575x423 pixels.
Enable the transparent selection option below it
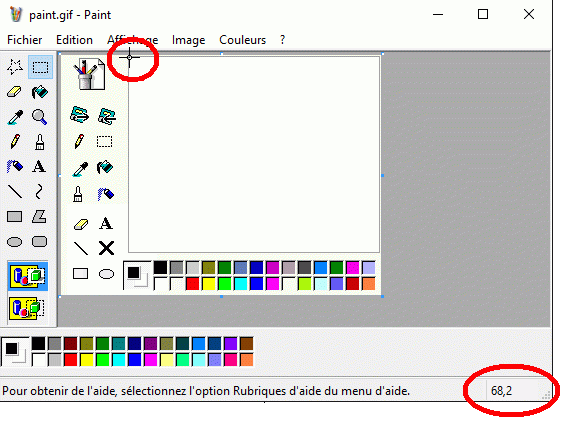[28, 308]
